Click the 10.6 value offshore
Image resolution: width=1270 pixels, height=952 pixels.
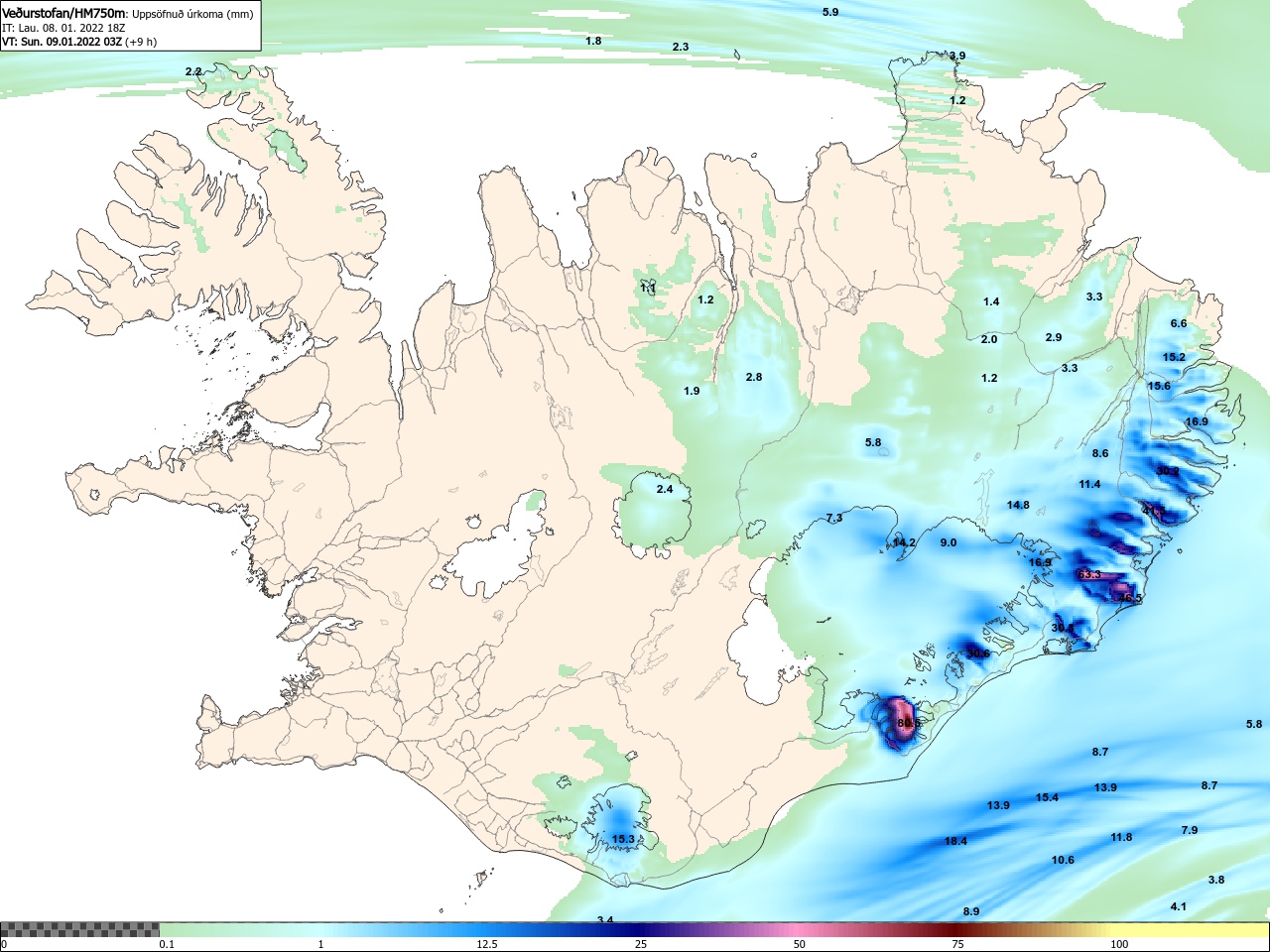tap(1063, 860)
